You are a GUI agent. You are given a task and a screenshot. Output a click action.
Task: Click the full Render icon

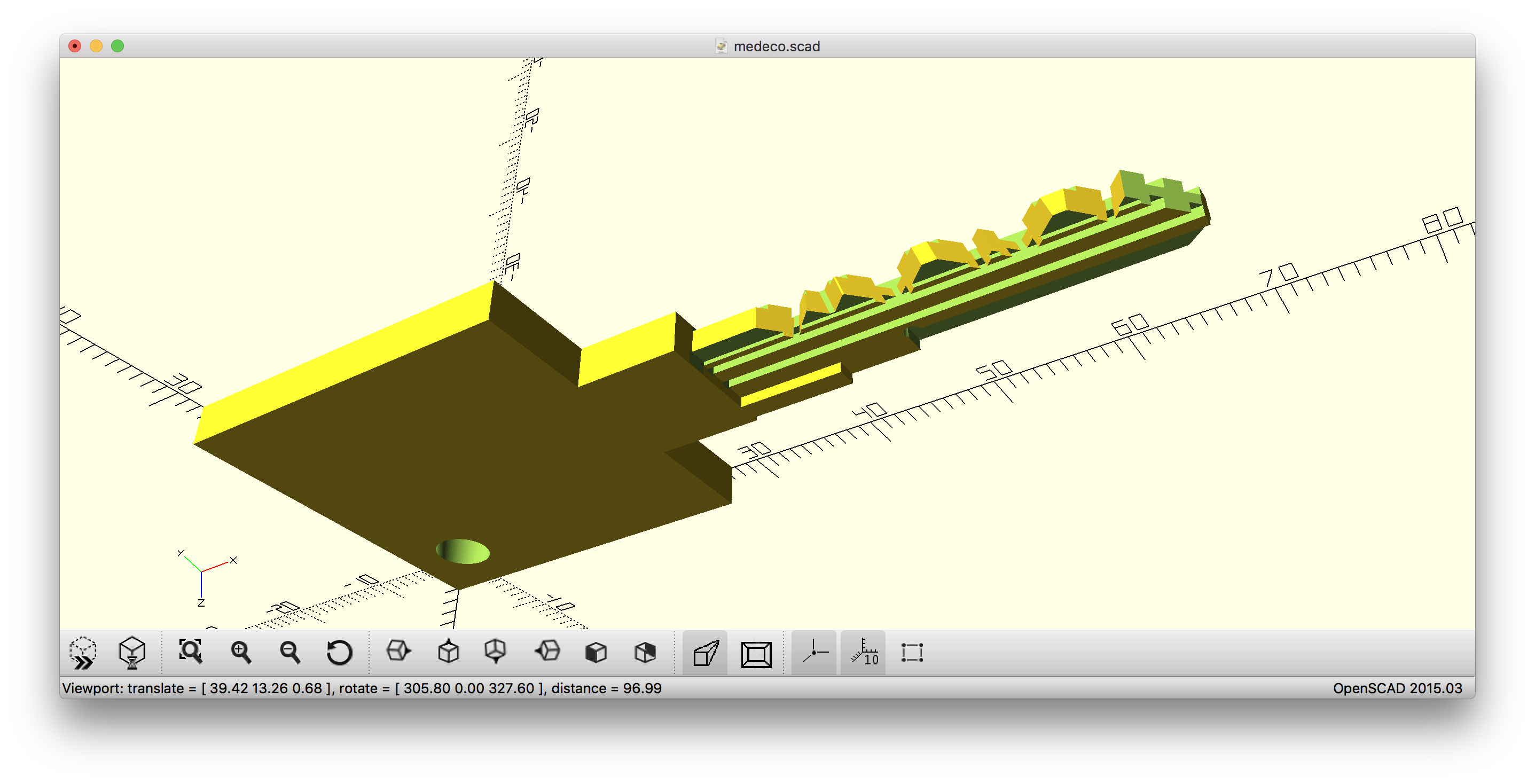point(132,653)
